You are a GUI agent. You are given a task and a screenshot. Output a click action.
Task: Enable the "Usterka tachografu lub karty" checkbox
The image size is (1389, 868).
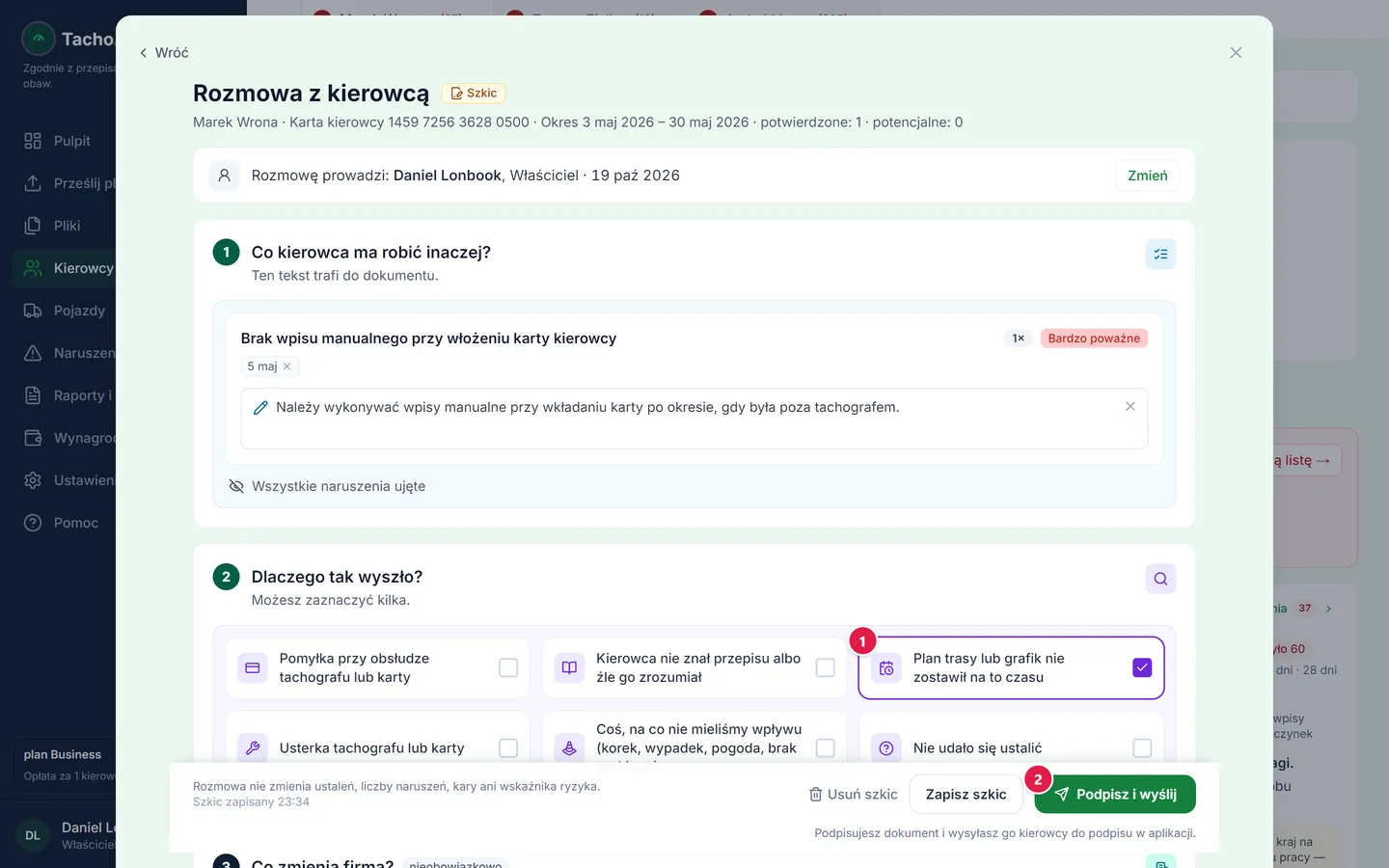pos(508,748)
